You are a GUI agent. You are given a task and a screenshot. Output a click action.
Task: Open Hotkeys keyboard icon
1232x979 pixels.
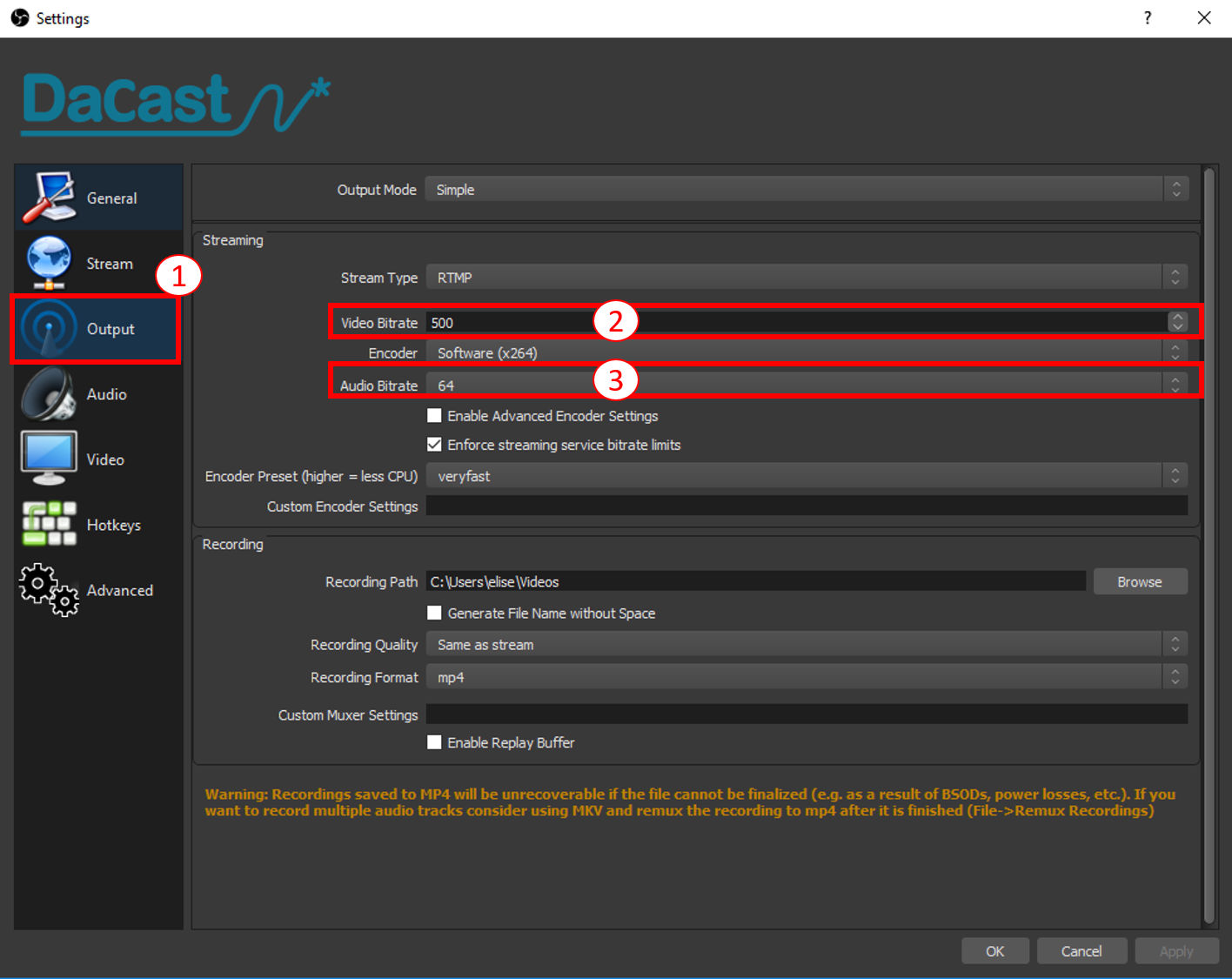(x=49, y=524)
